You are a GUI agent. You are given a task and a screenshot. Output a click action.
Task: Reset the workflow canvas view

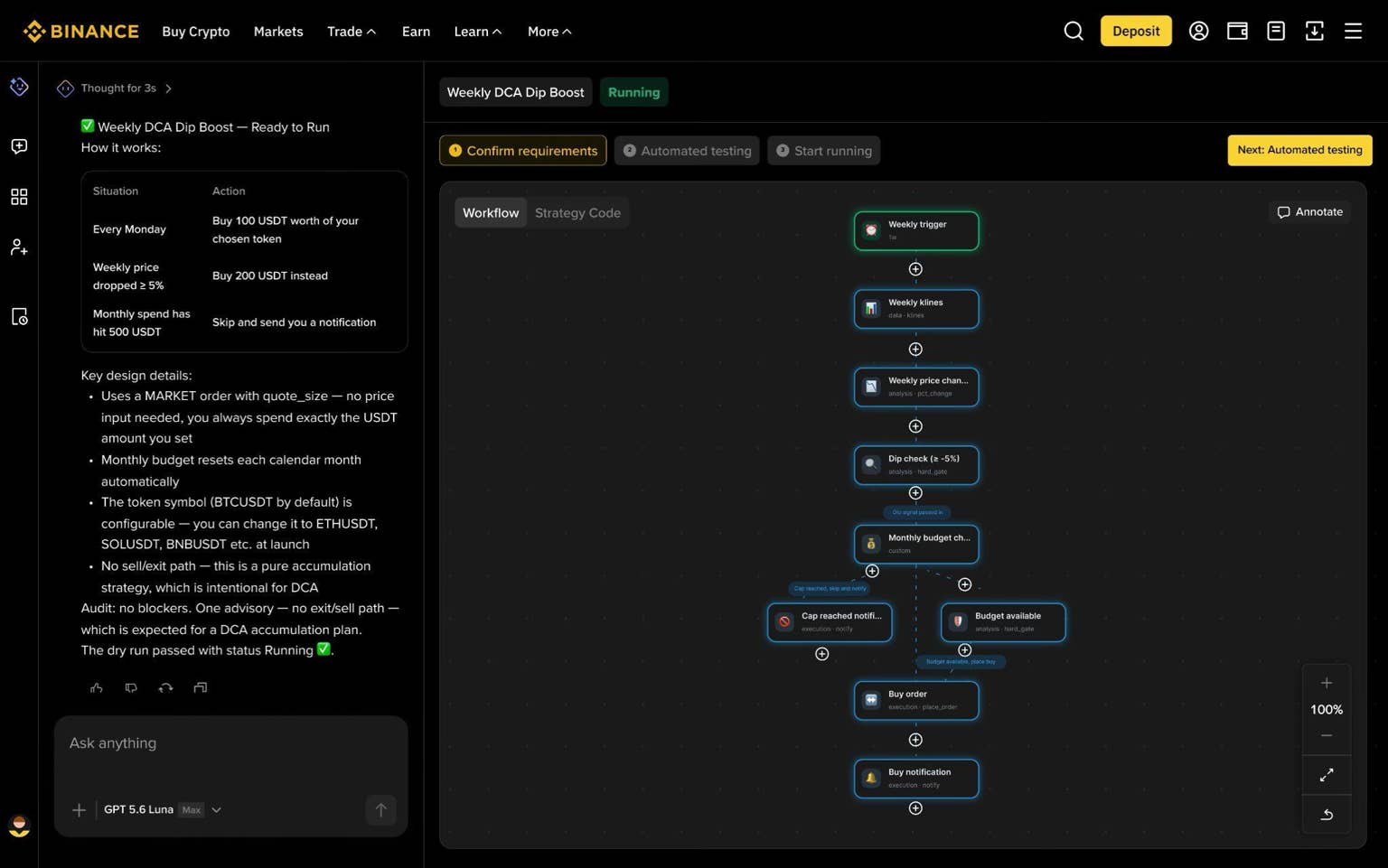tap(1327, 815)
